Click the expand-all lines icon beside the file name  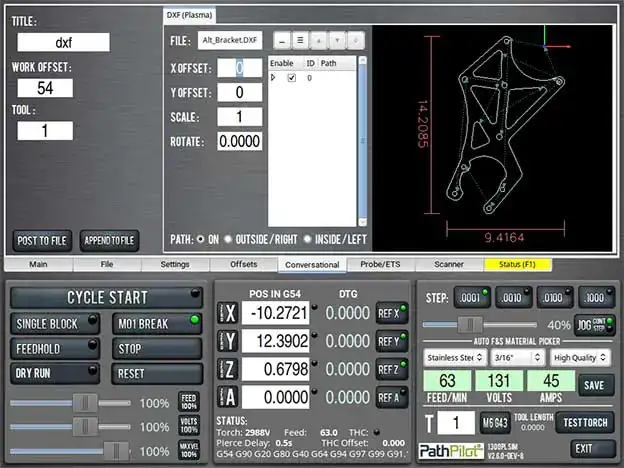pyautogui.click(x=300, y=41)
